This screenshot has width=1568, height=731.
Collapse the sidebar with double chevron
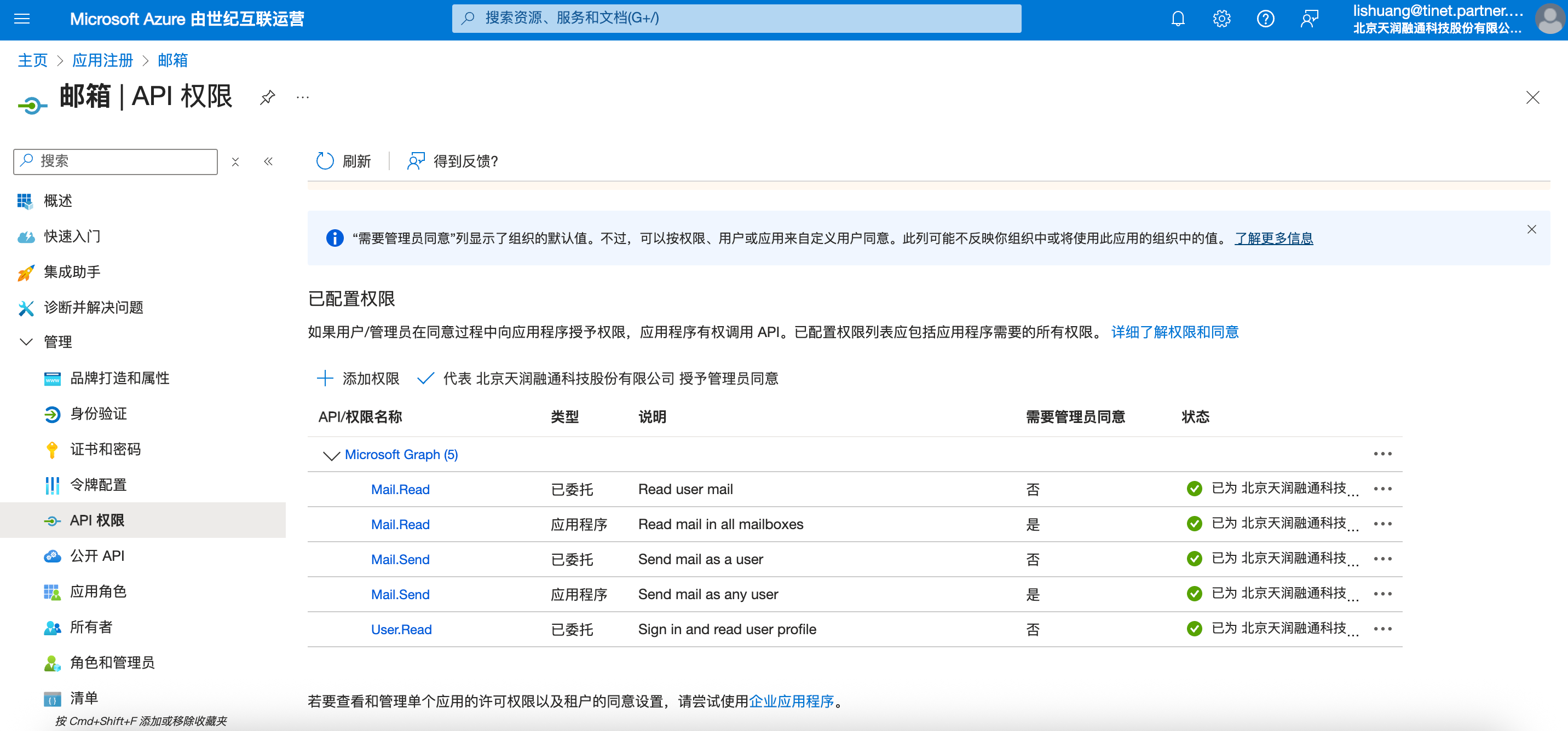pyautogui.click(x=268, y=161)
